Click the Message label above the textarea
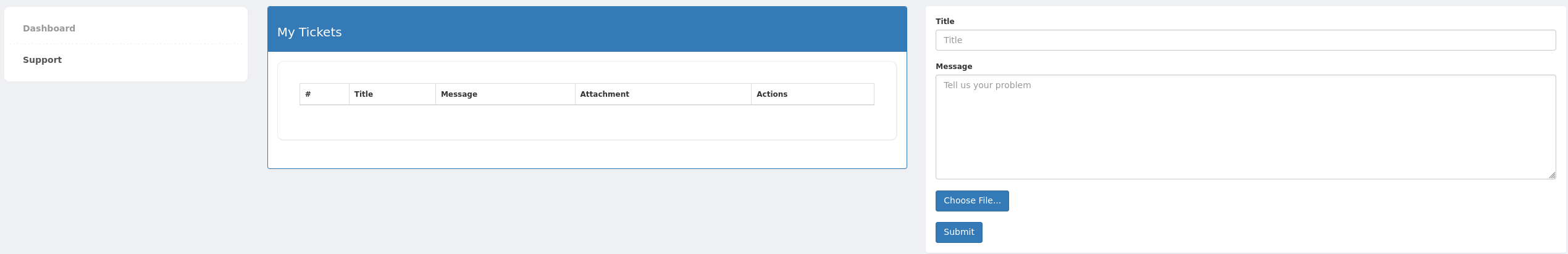 click(x=954, y=67)
